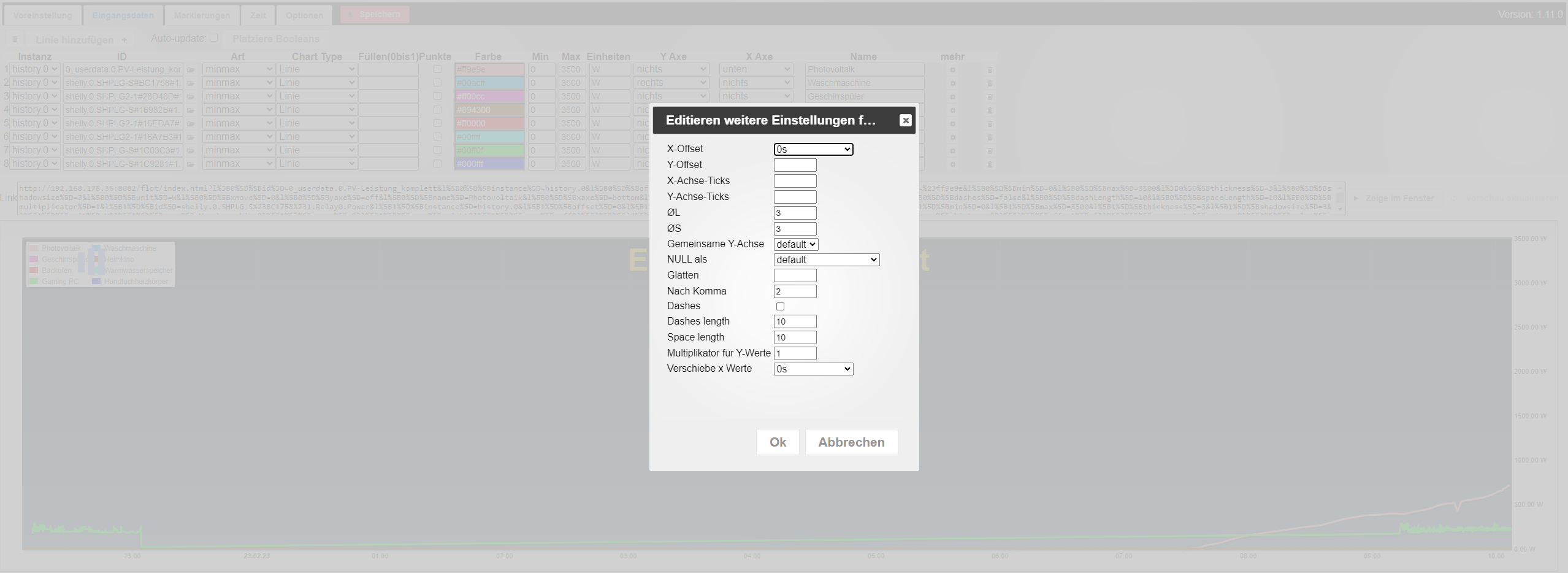Open gear settings for the Waschmaschine line

click(952, 83)
